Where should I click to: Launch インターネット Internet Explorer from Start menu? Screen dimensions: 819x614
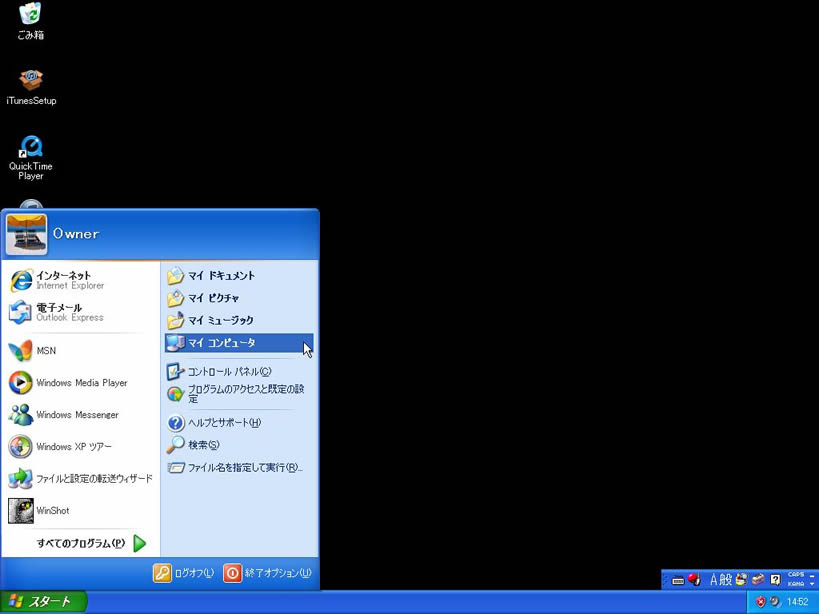(x=81, y=280)
